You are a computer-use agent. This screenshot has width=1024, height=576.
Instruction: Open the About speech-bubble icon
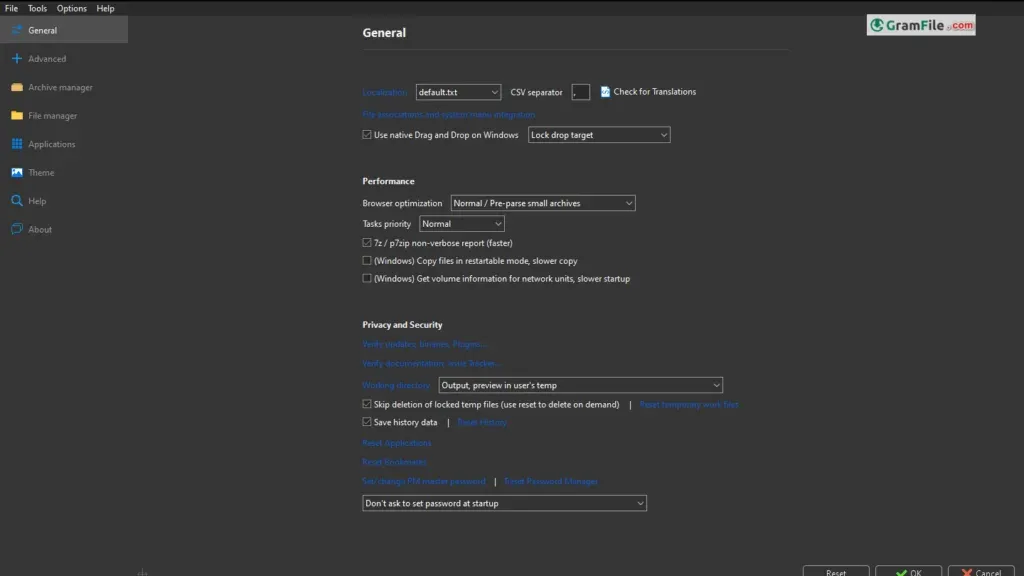click(x=17, y=229)
